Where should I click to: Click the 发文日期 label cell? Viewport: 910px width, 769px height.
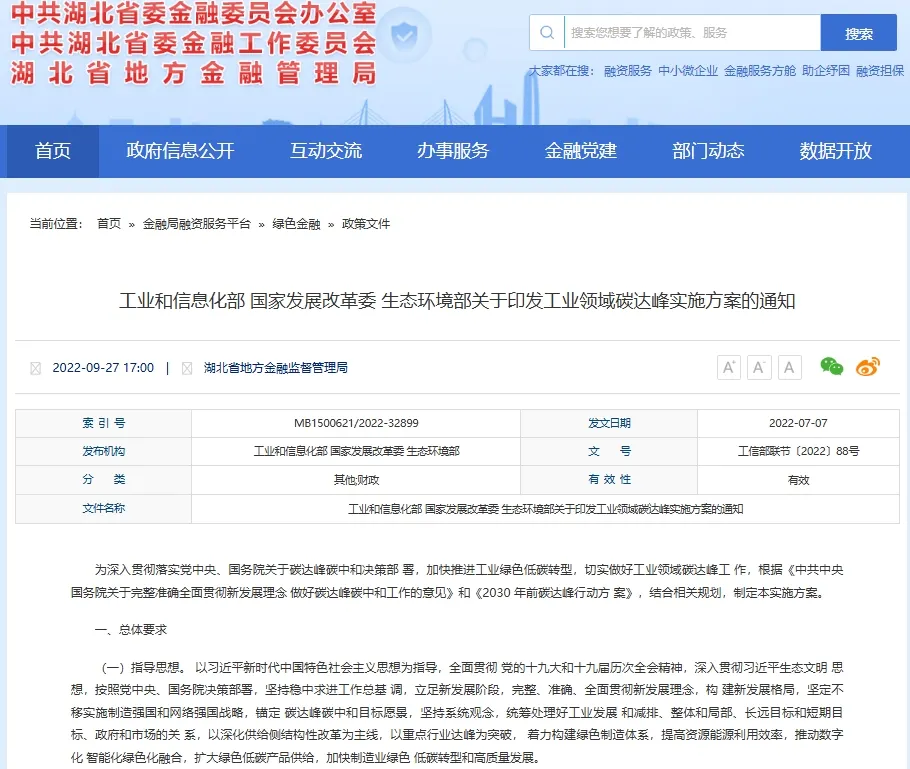point(609,423)
